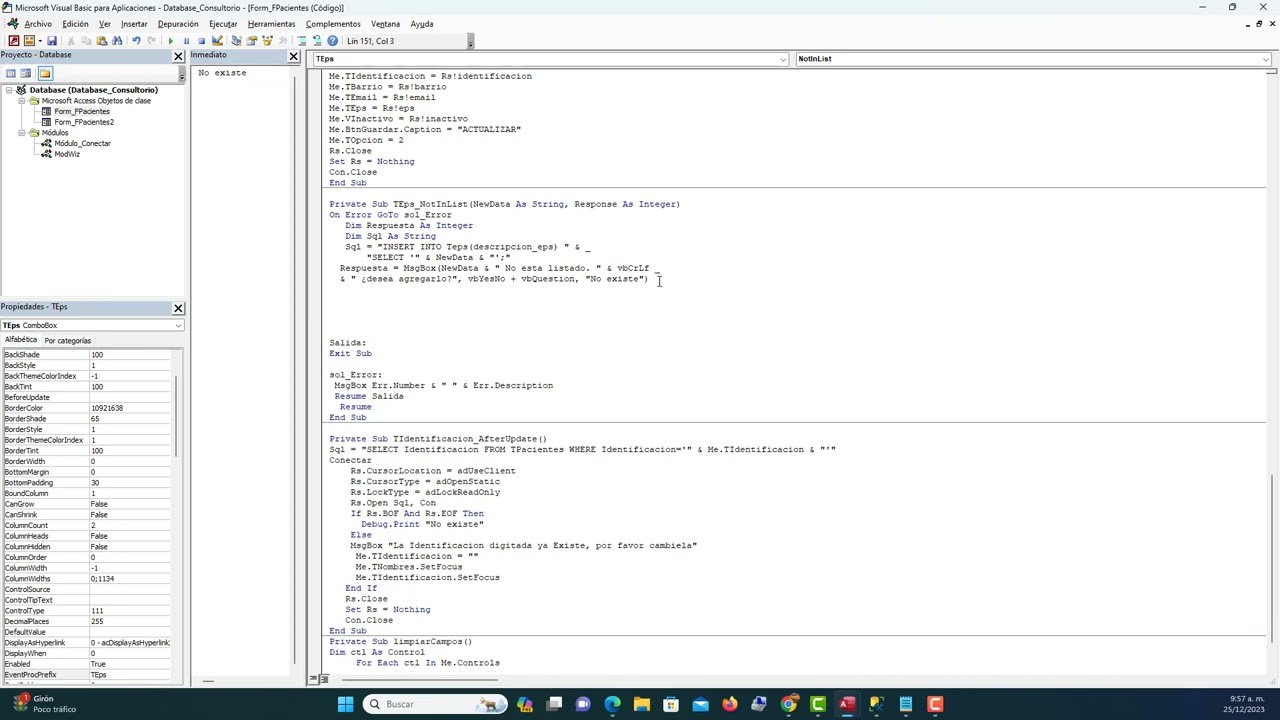This screenshot has height=720, width=1280.
Task: Click the Insert UserForm toolbar icon
Action: [29, 41]
